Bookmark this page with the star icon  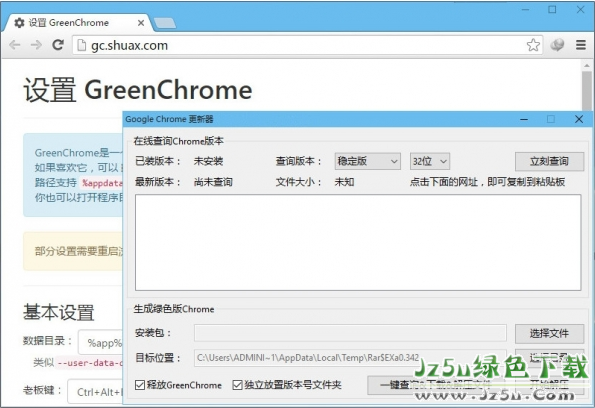click(533, 45)
